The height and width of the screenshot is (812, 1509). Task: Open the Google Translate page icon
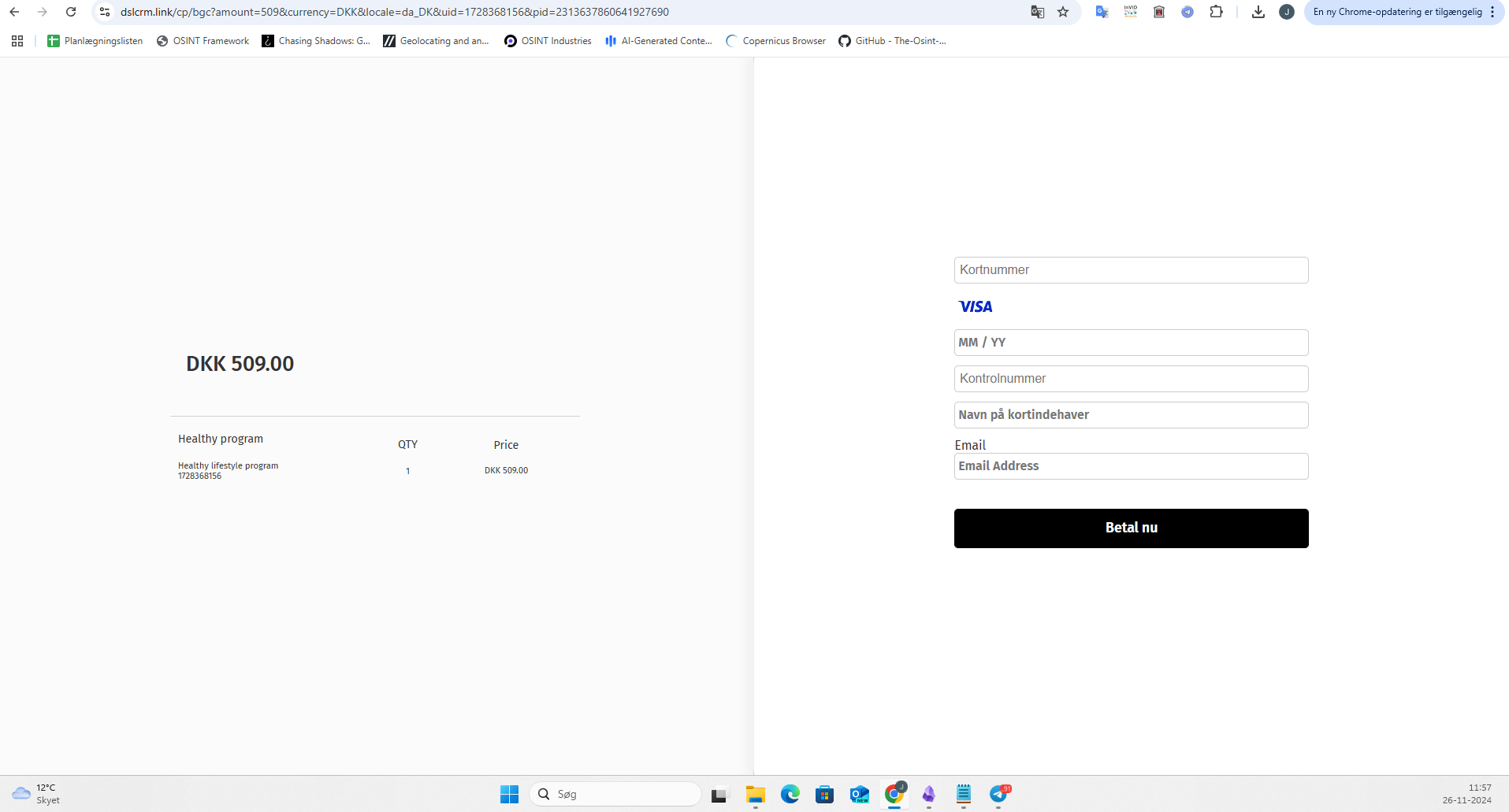pyautogui.click(x=1038, y=12)
